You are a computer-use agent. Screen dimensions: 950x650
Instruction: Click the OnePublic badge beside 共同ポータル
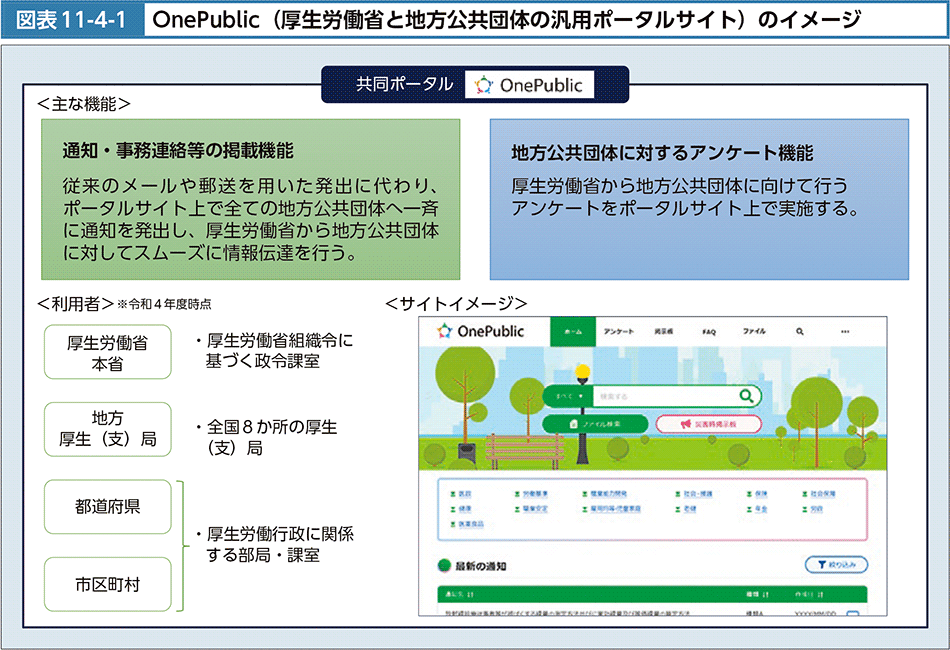point(530,86)
